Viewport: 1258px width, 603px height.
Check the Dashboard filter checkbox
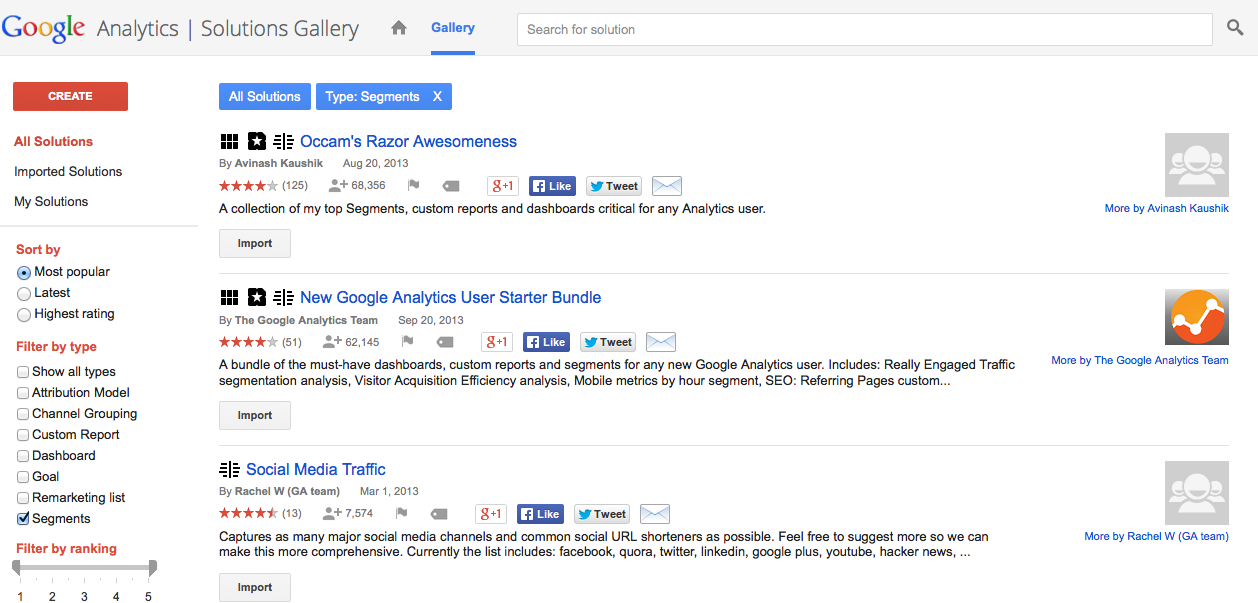tap(23, 456)
